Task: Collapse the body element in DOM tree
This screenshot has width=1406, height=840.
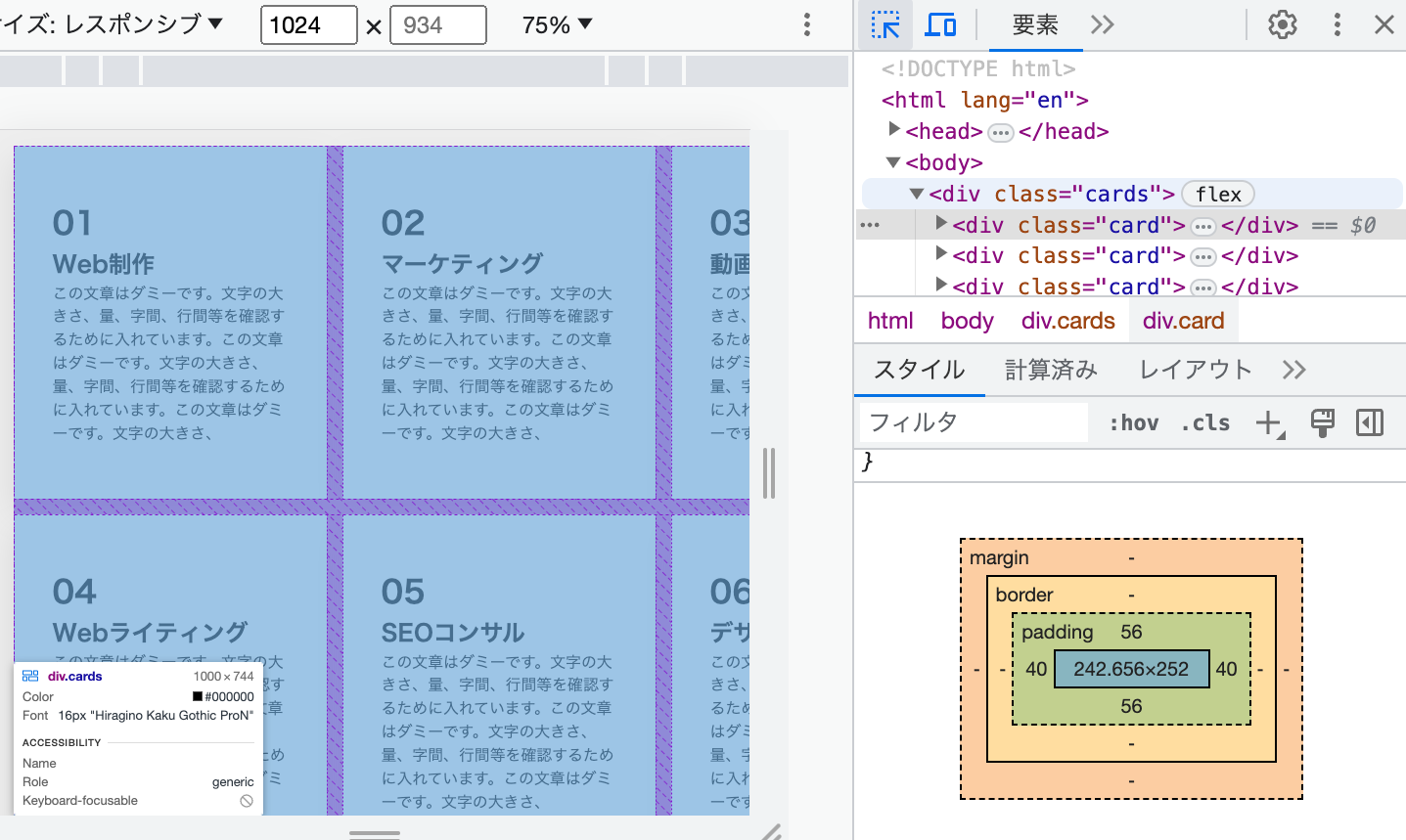Action: pos(892,162)
